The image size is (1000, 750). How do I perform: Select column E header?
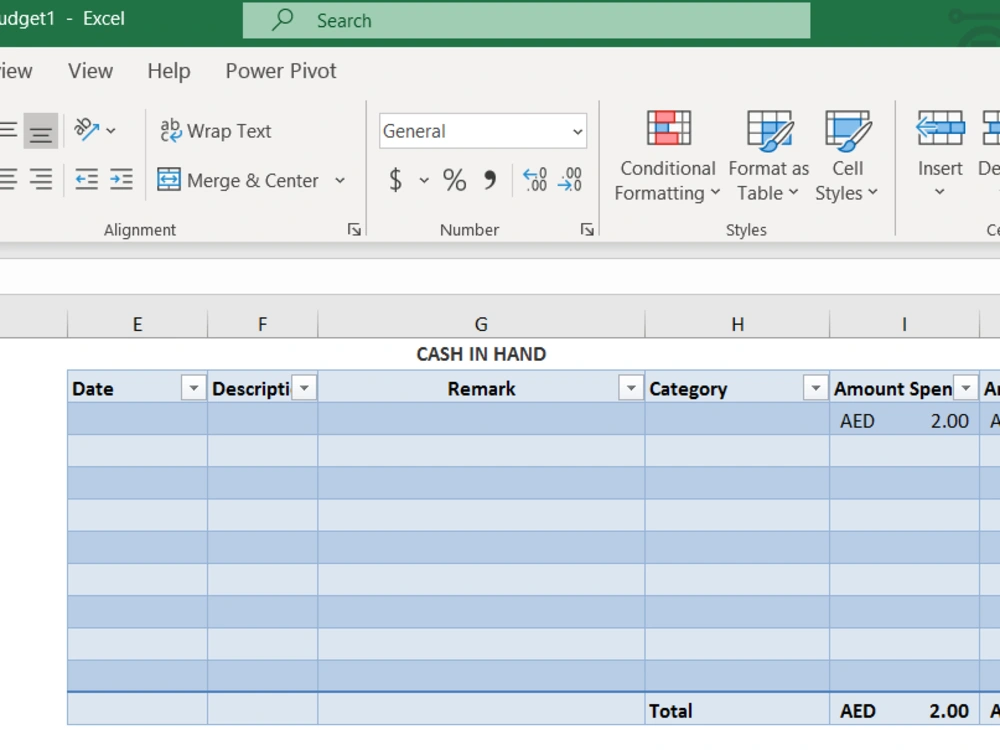137,324
